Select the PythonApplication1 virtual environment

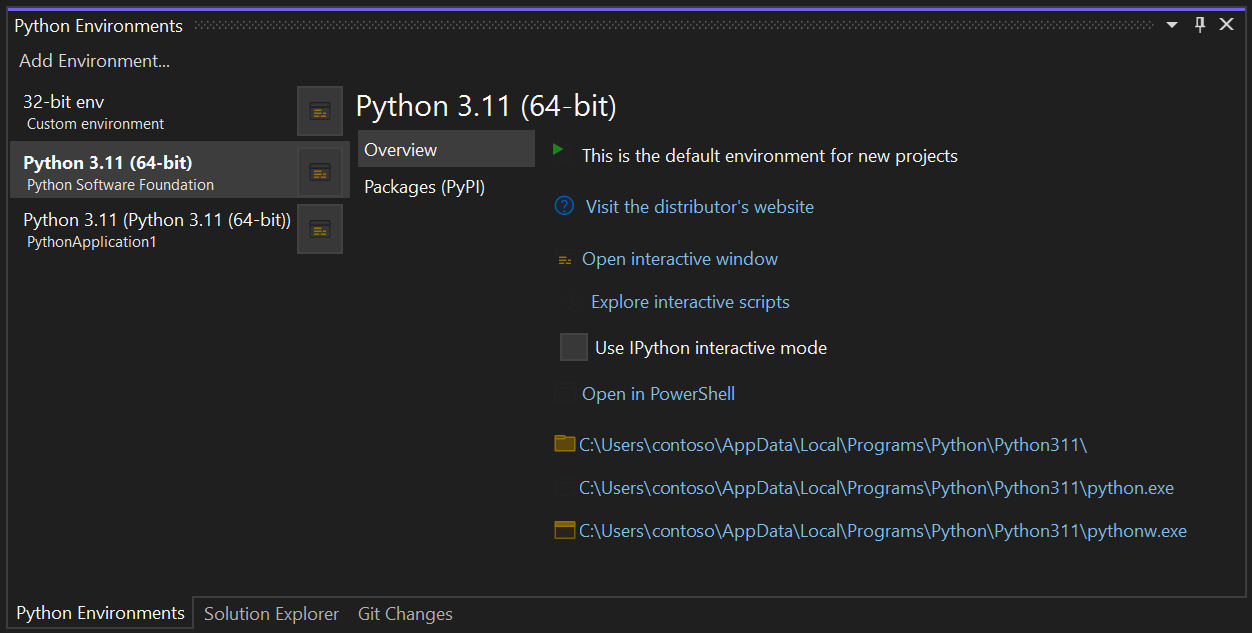click(x=153, y=229)
